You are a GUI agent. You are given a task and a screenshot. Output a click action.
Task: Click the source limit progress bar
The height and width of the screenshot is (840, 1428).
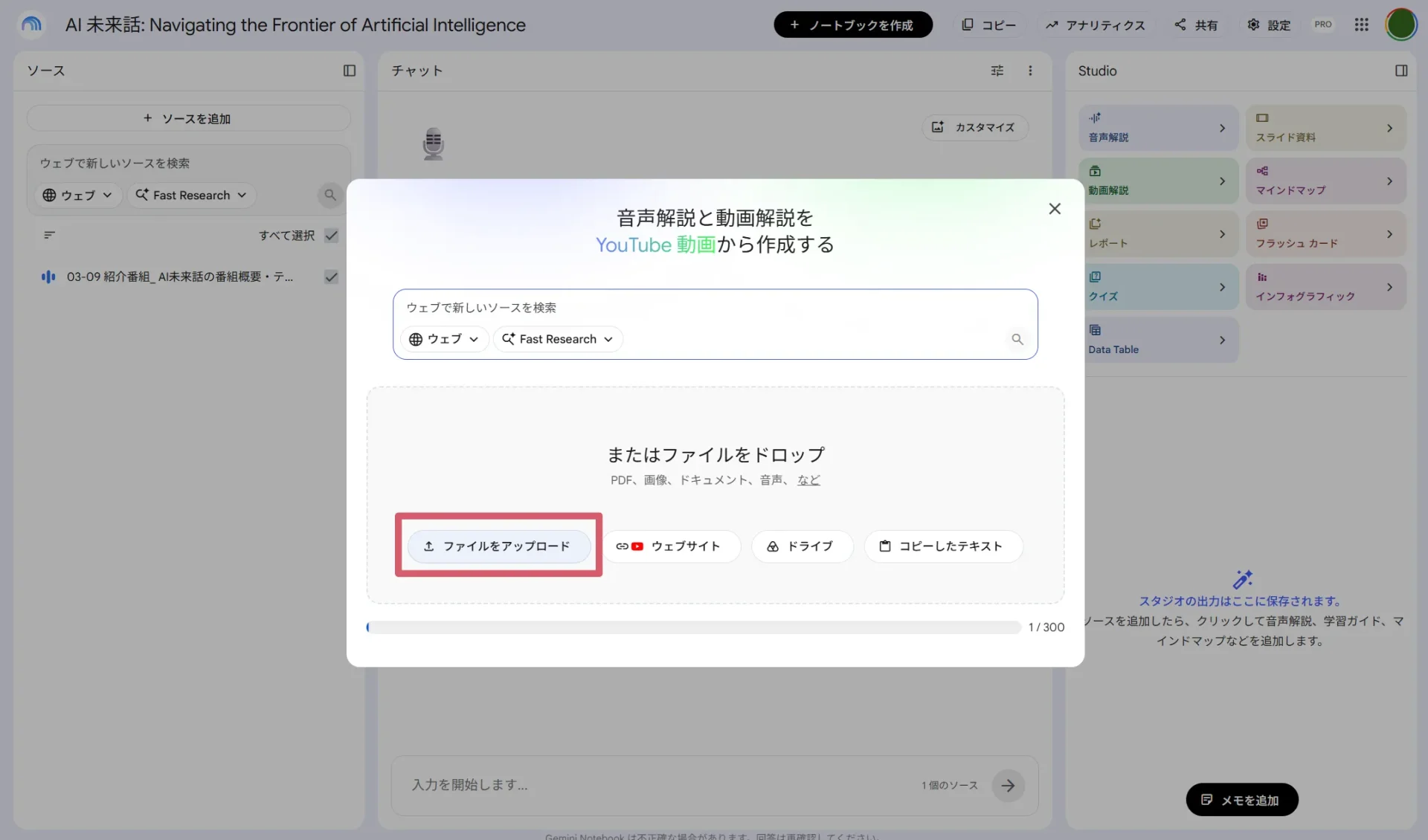coord(694,627)
